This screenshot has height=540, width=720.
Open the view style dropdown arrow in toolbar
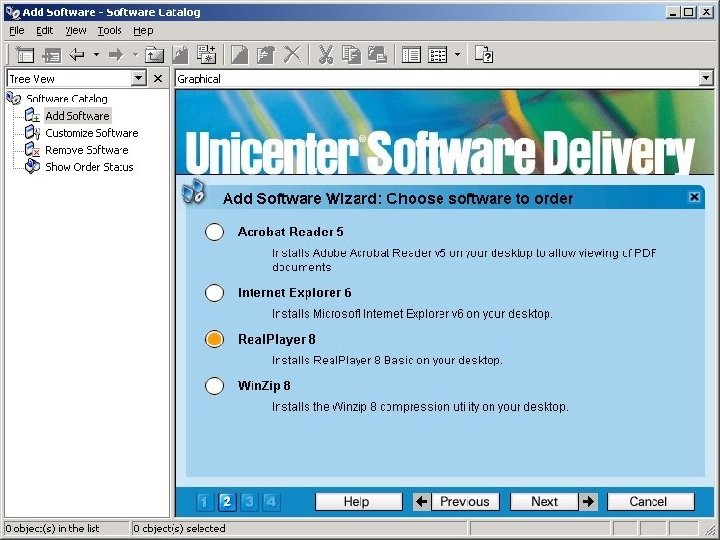point(457,55)
